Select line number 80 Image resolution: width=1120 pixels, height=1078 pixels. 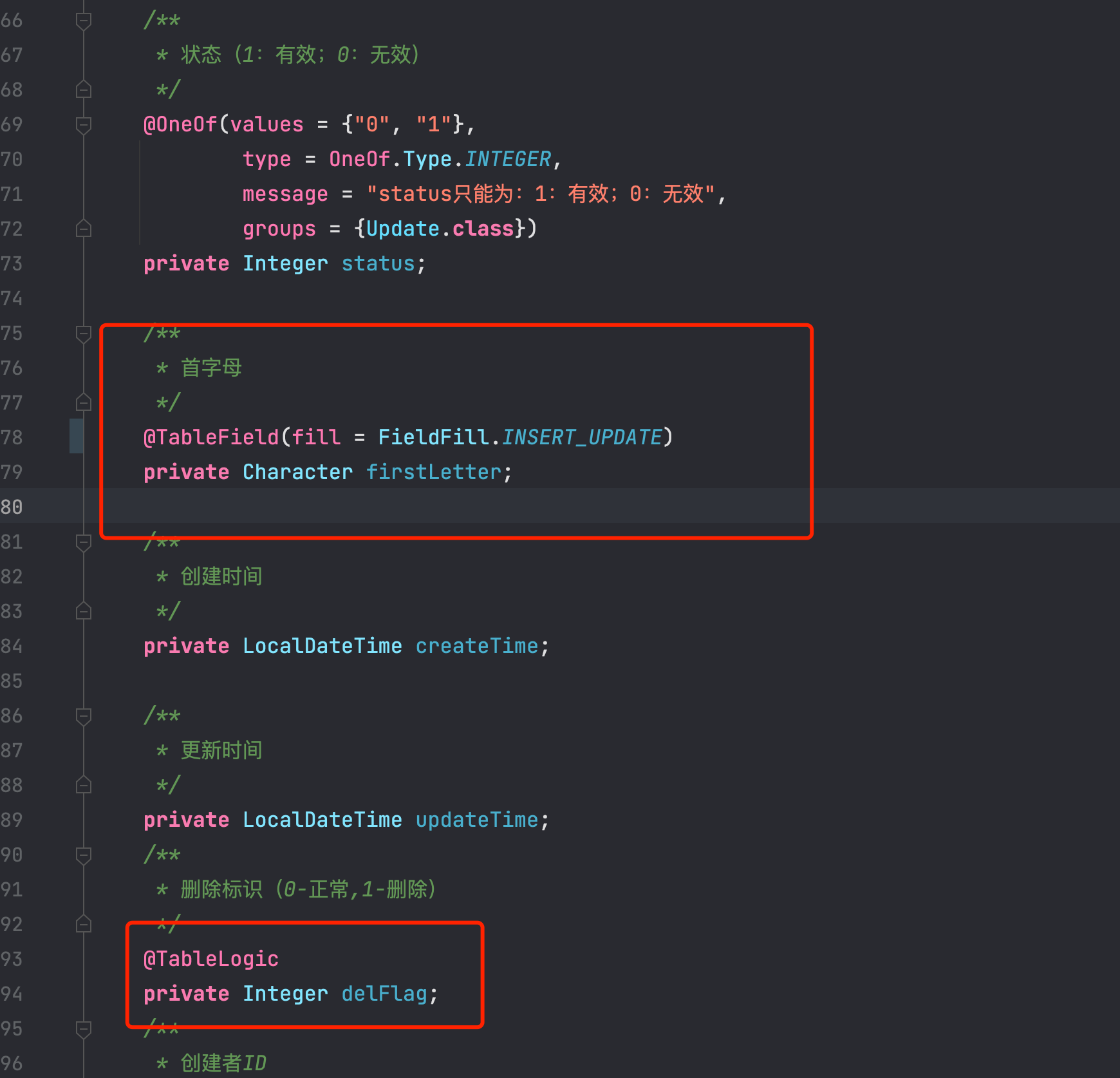tap(11, 507)
